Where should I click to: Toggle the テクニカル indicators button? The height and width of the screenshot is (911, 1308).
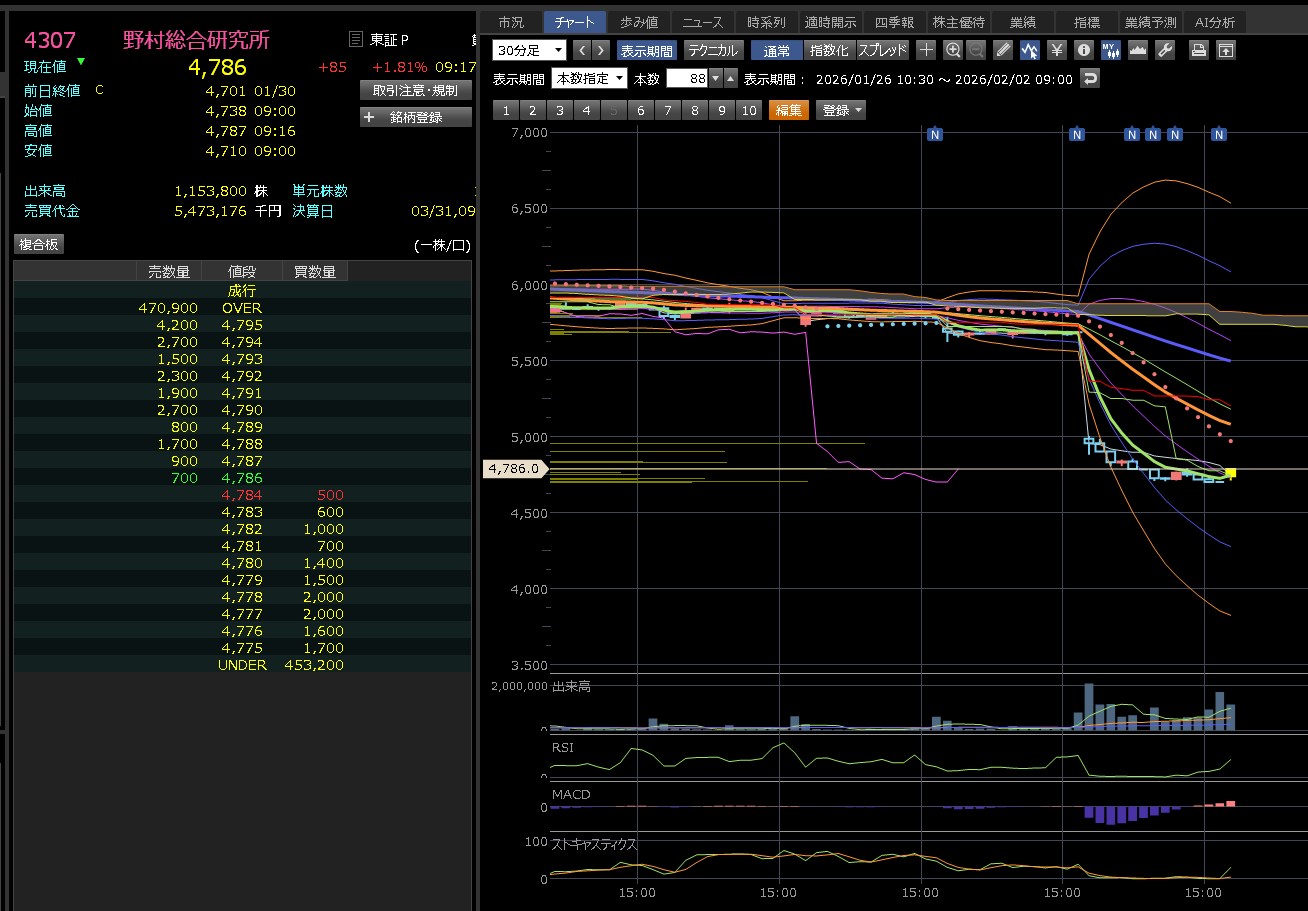[x=713, y=50]
